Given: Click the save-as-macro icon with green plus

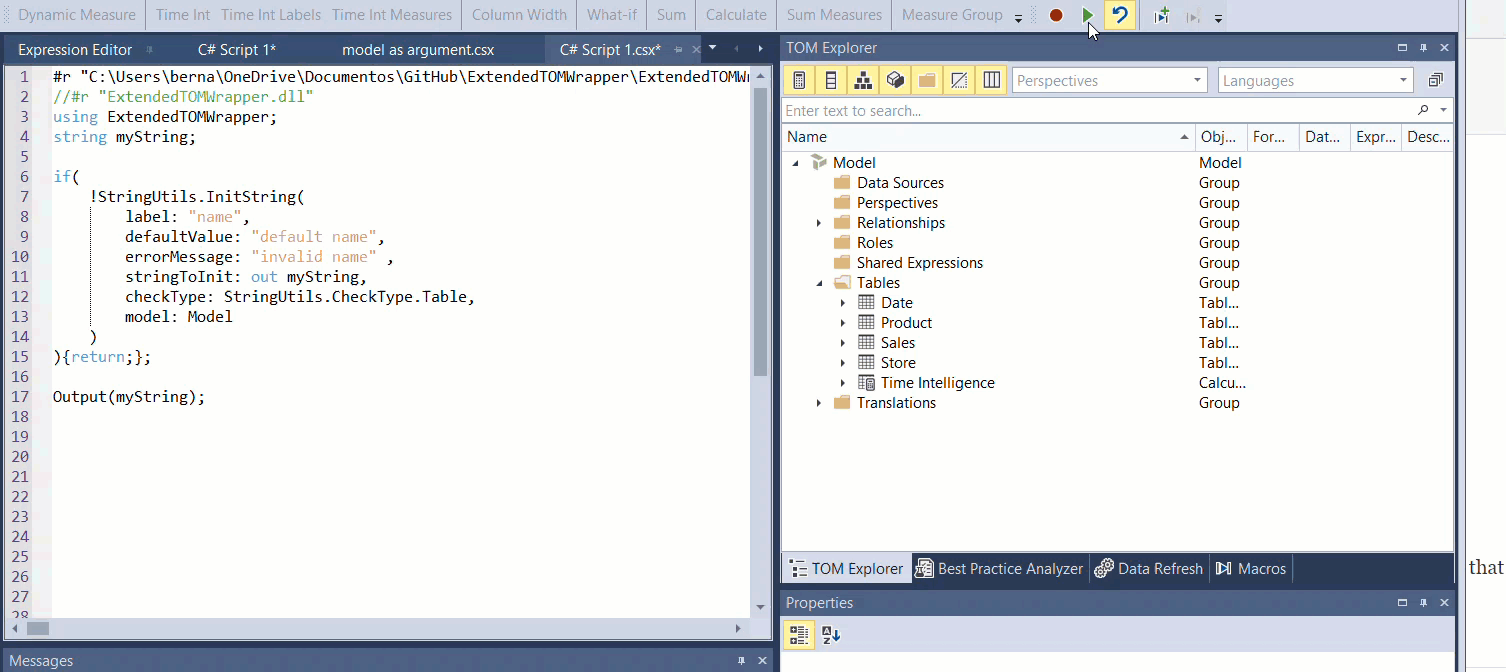Looking at the screenshot, I should (x=1161, y=15).
